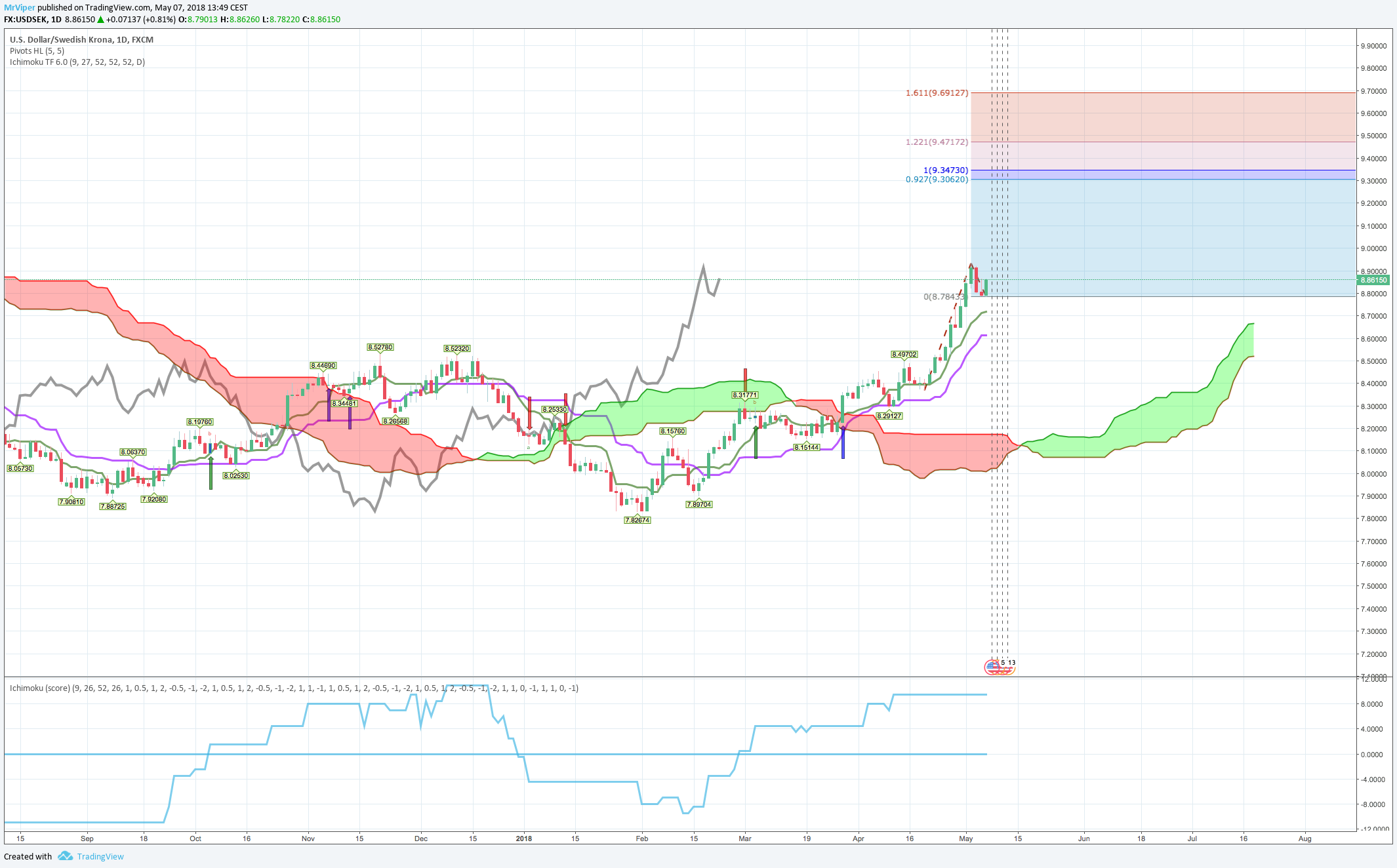1397x868 pixels.
Task: Click the 1.611(9.69127) Fibonacci level label
Action: point(937,92)
